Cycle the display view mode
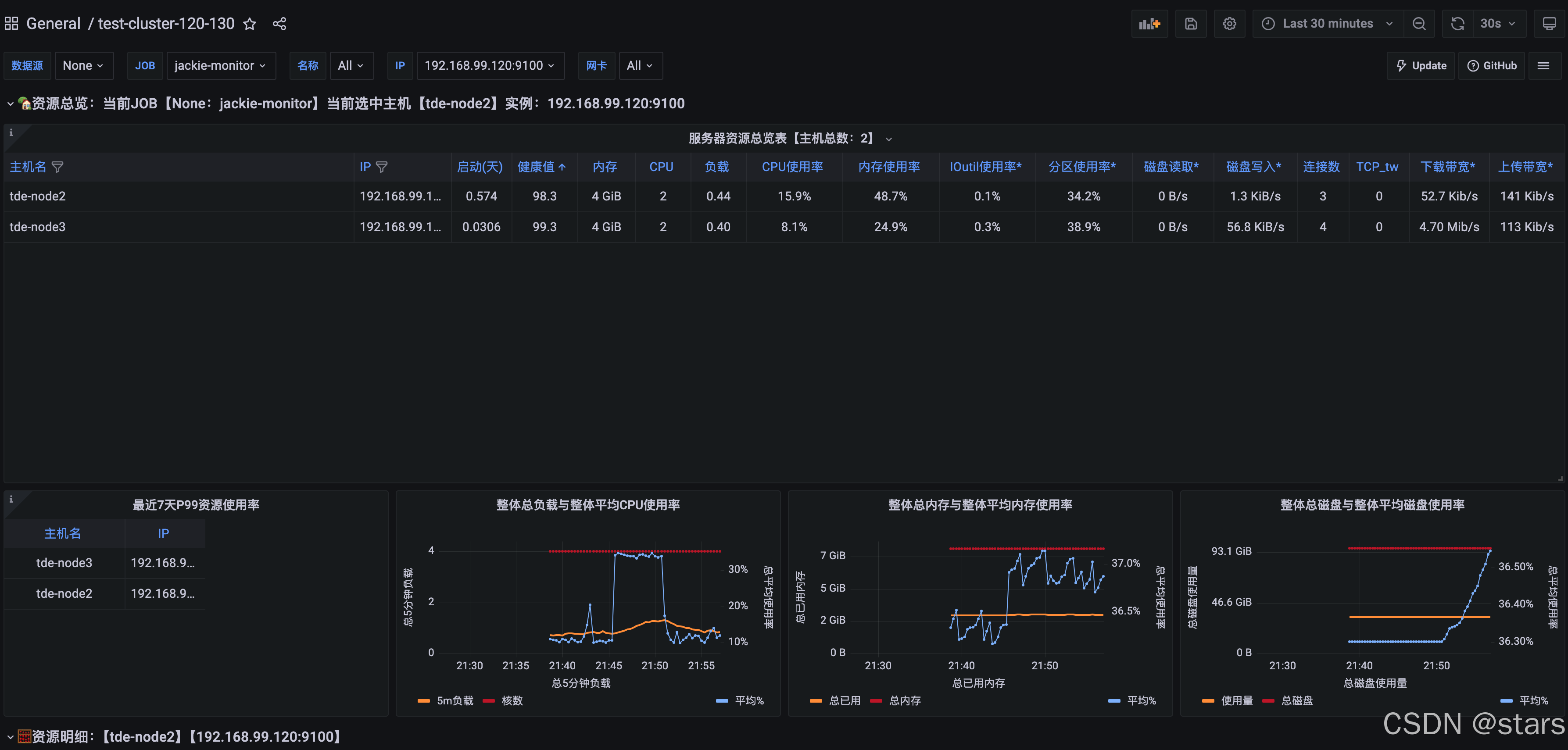 (x=1549, y=24)
